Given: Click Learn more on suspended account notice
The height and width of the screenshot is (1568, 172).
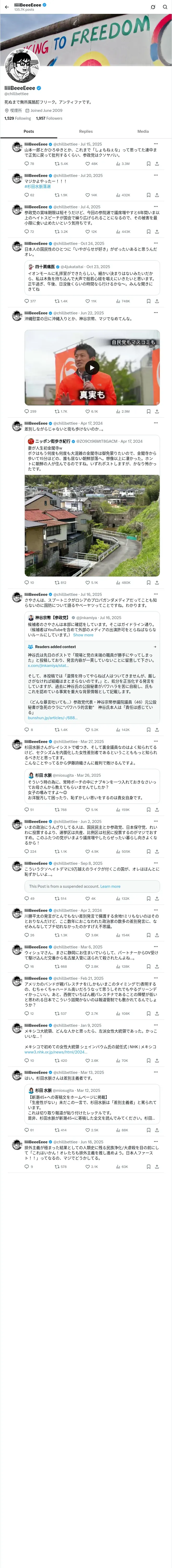Looking at the screenshot, I should tap(110, 886).
